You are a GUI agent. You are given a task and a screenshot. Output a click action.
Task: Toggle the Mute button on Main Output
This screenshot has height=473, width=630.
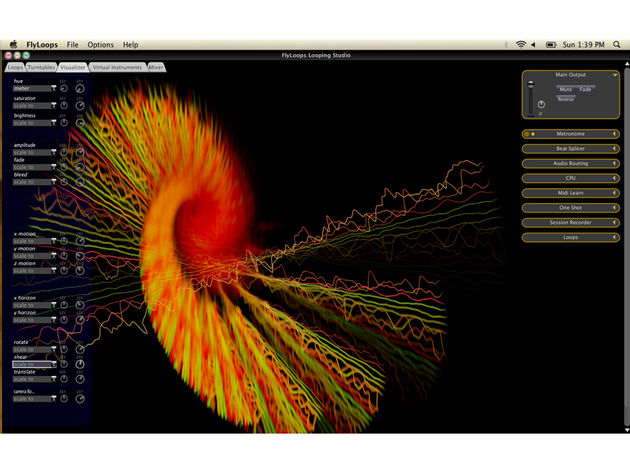pyautogui.click(x=565, y=89)
